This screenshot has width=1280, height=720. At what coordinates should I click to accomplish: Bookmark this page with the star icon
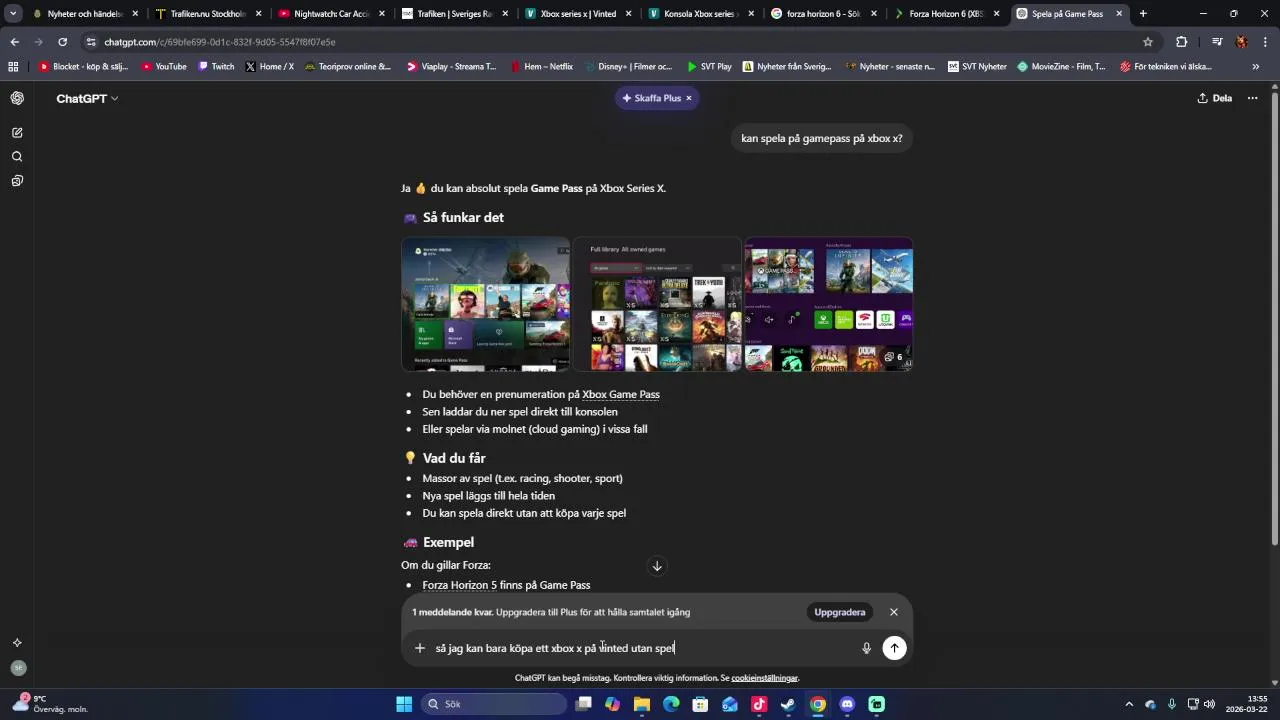1148,42
